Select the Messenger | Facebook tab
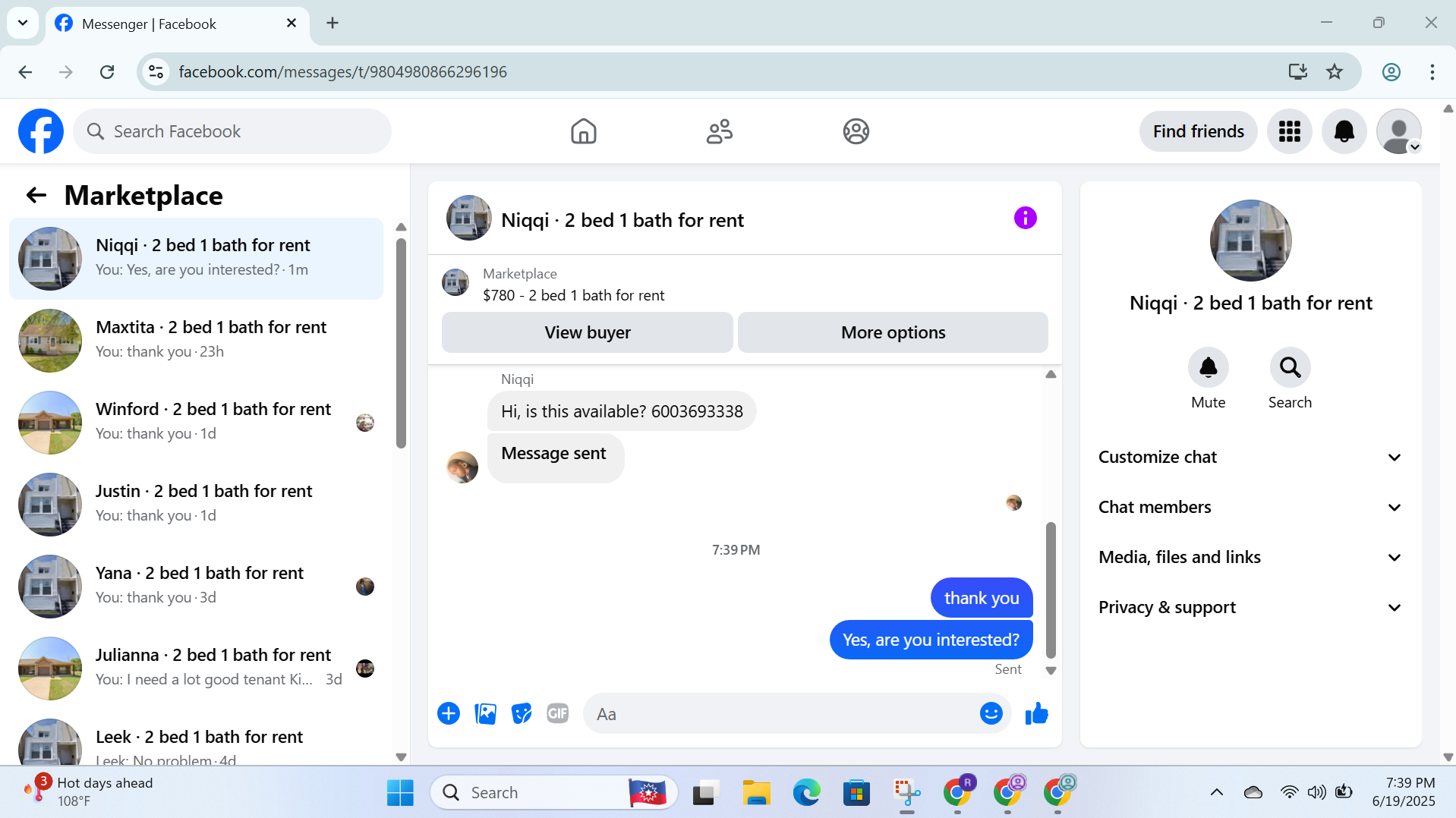Image resolution: width=1456 pixels, height=818 pixels. [x=178, y=24]
